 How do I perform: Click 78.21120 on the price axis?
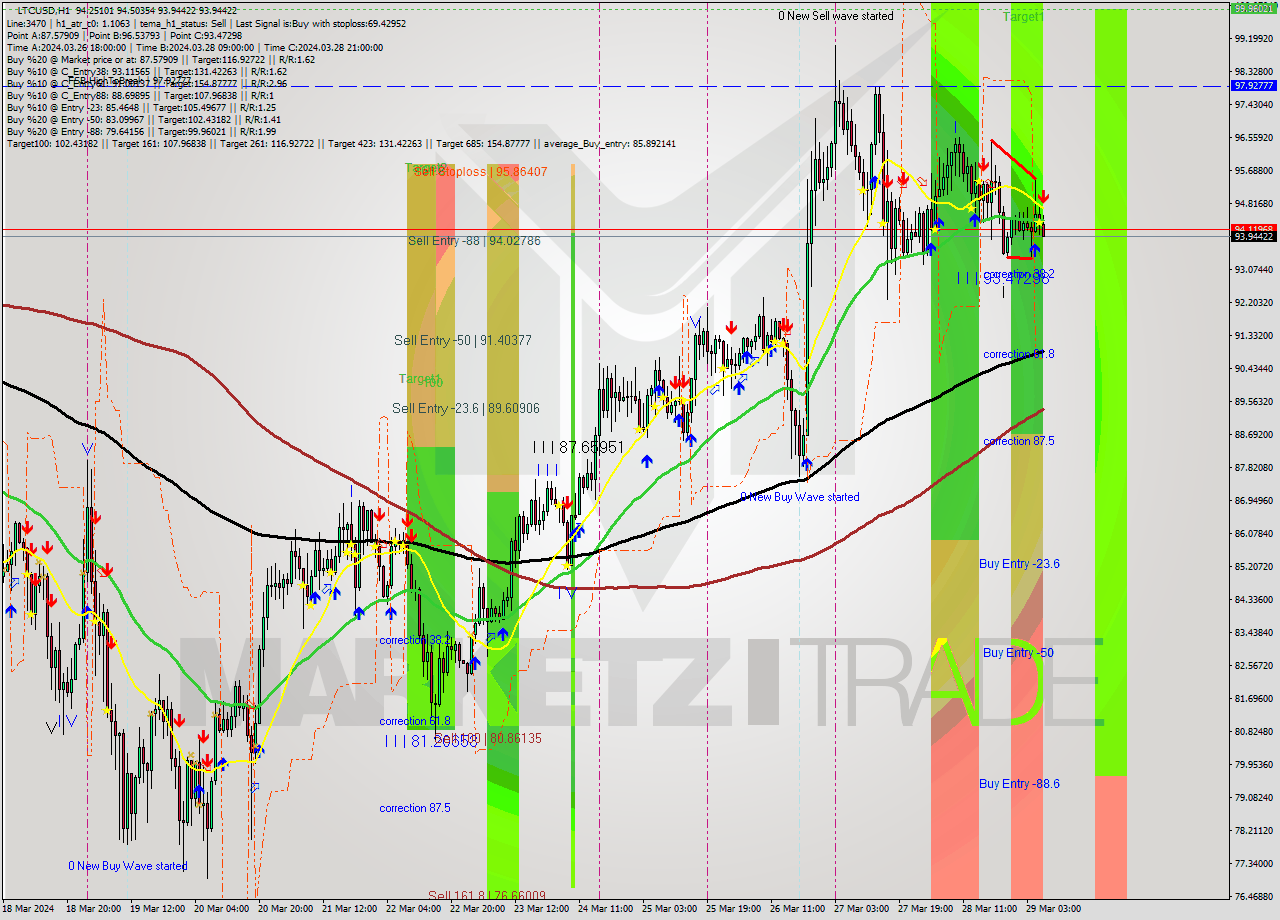pos(1254,830)
